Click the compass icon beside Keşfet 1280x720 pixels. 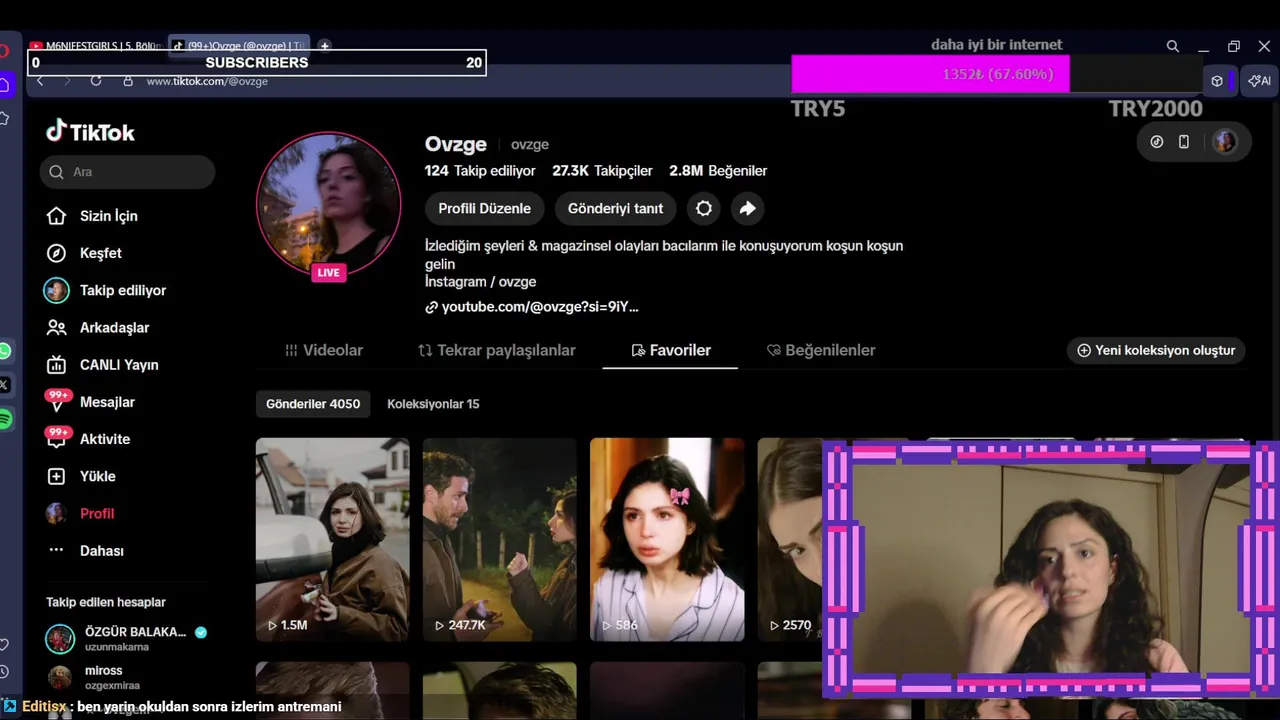click(57, 253)
